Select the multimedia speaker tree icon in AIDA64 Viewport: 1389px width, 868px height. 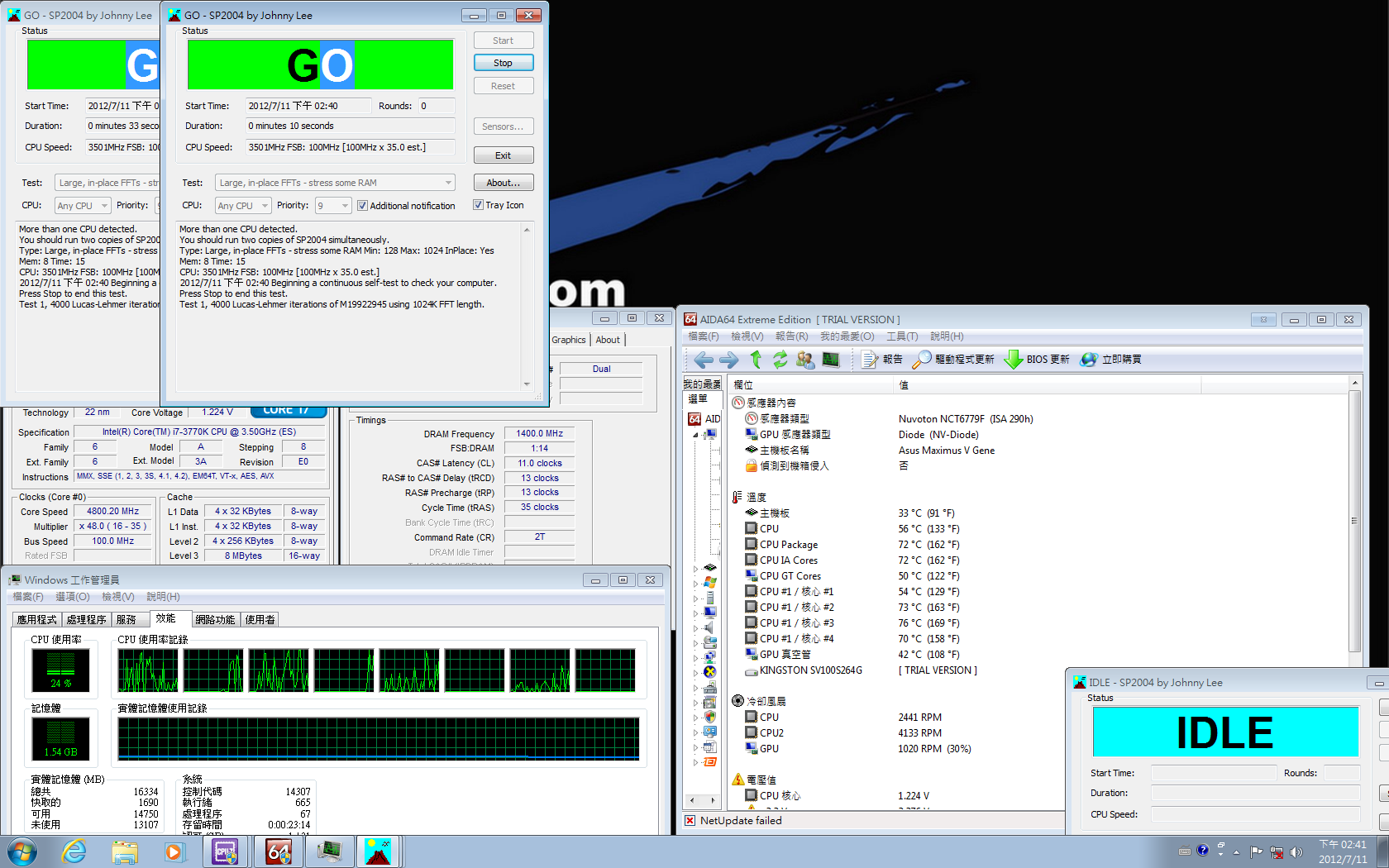710,627
